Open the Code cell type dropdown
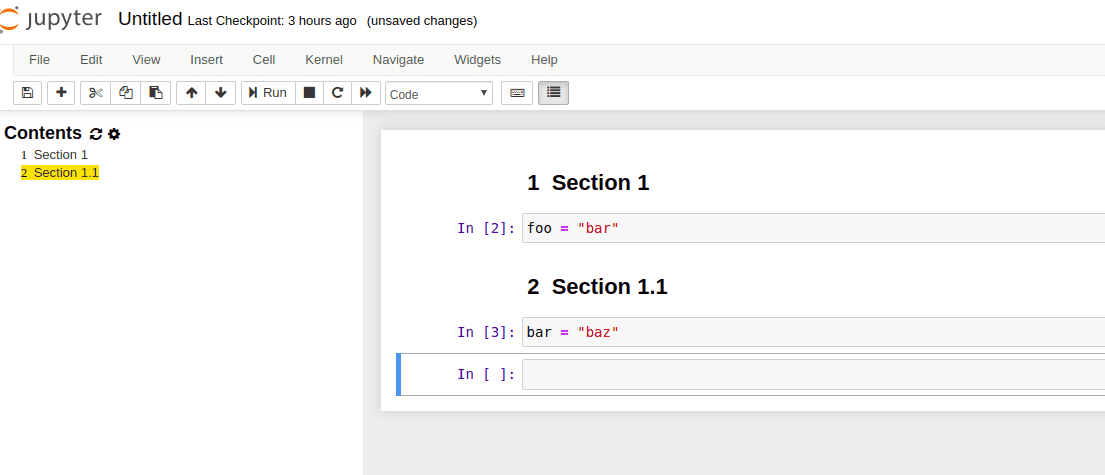The height and width of the screenshot is (475, 1105). pos(438,94)
